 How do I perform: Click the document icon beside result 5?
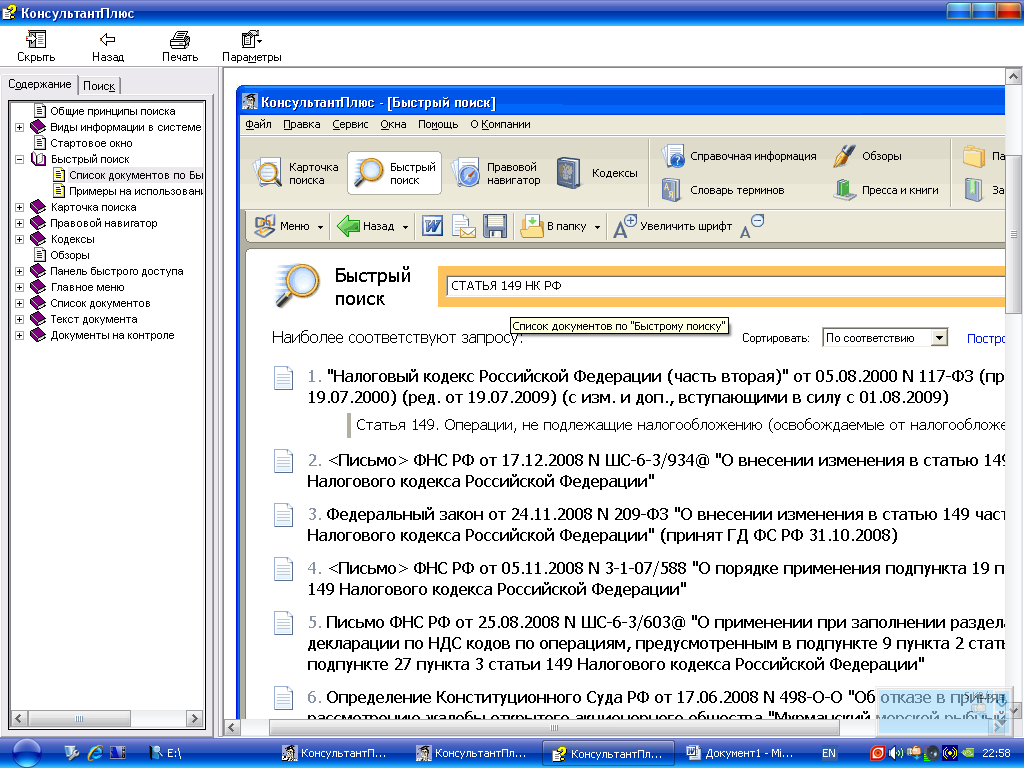pyautogui.click(x=283, y=623)
